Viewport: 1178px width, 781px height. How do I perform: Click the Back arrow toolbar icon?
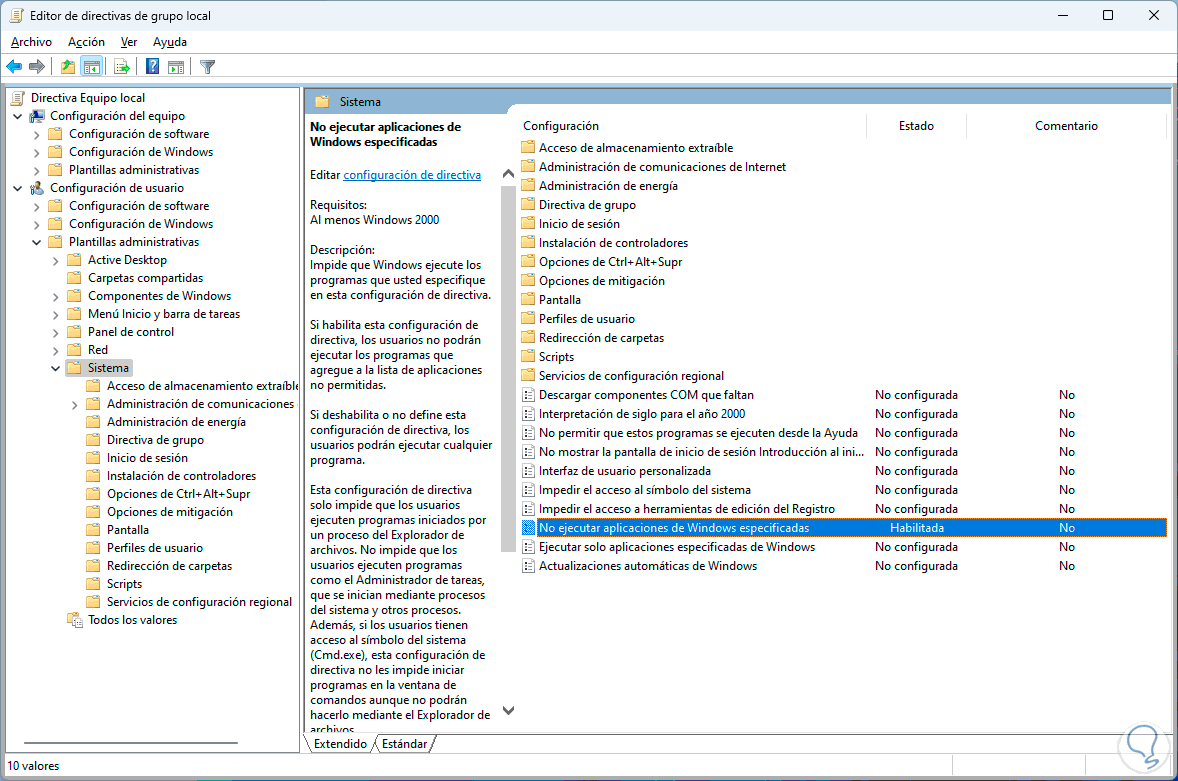tap(14, 67)
